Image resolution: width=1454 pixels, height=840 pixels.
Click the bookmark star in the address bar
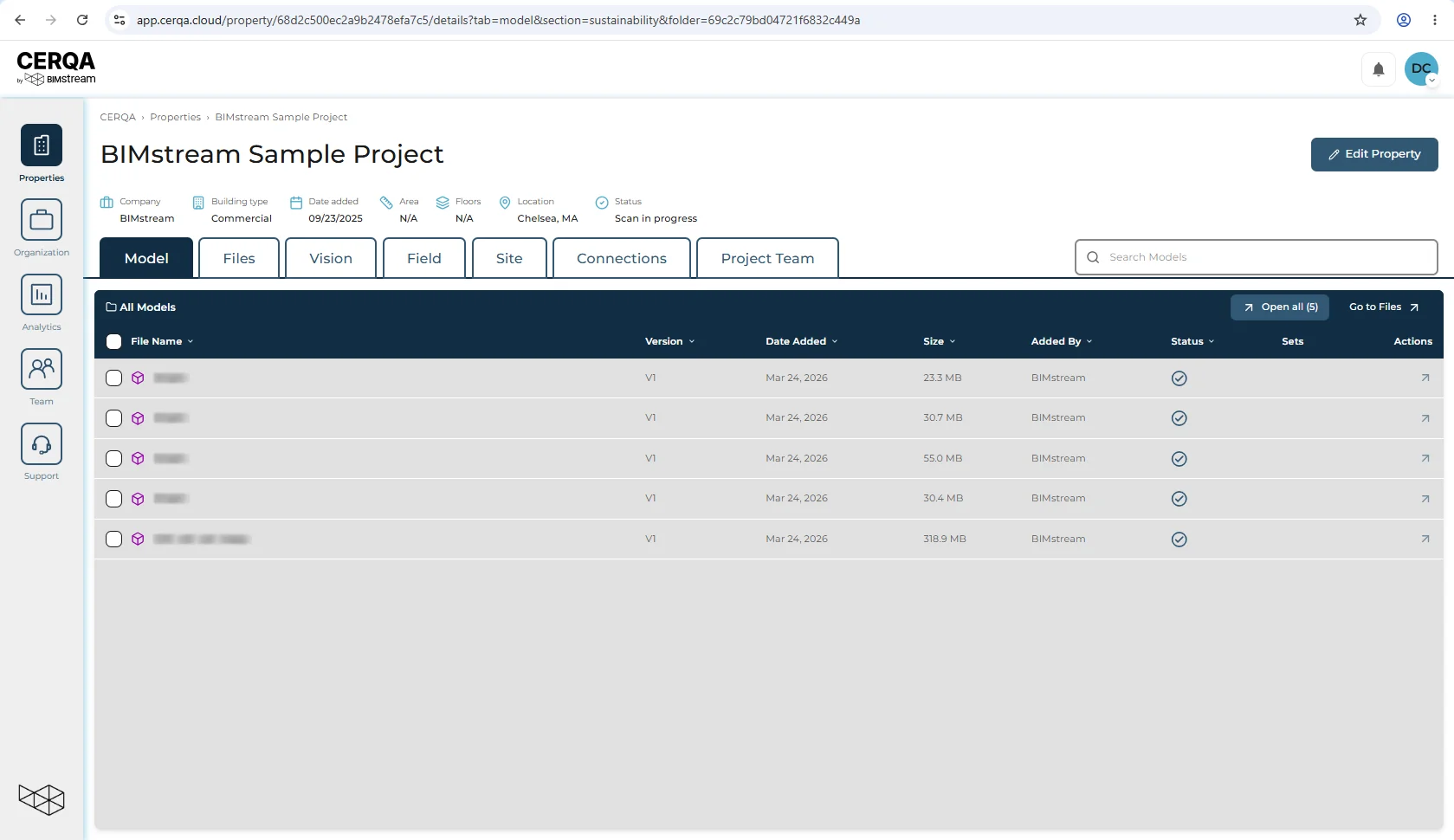pos(1360,20)
